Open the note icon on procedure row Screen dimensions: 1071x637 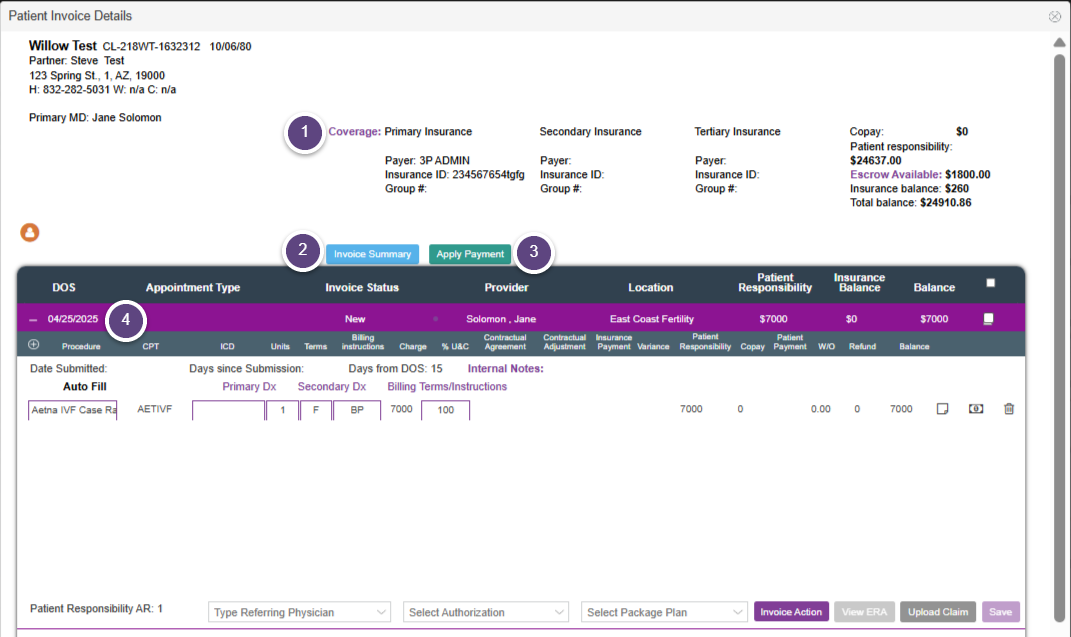tap(942, 409)
